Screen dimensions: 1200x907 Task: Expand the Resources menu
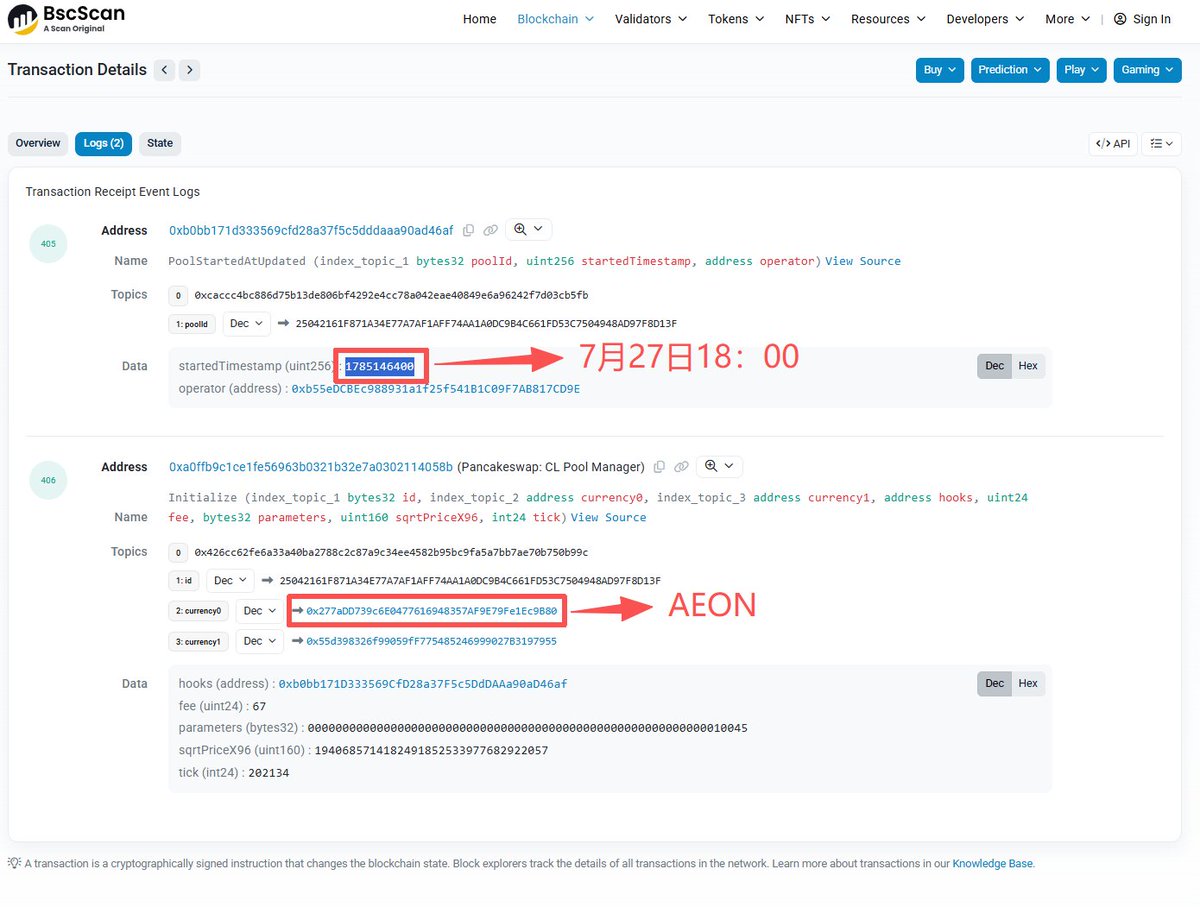[x=888, y=19]
